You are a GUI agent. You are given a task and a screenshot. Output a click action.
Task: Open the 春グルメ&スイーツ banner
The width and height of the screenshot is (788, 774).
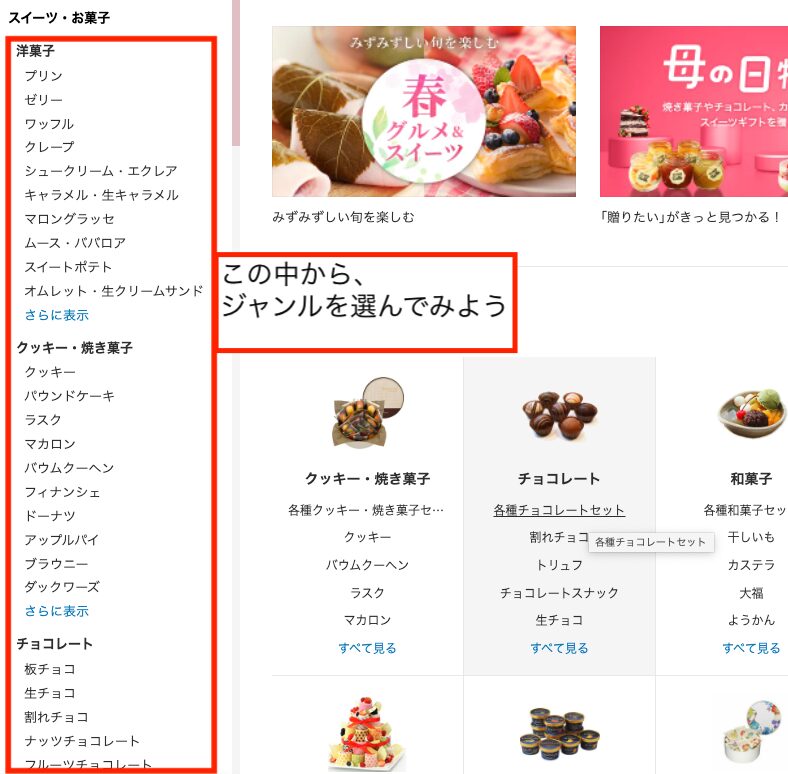(x=424, y=111)
